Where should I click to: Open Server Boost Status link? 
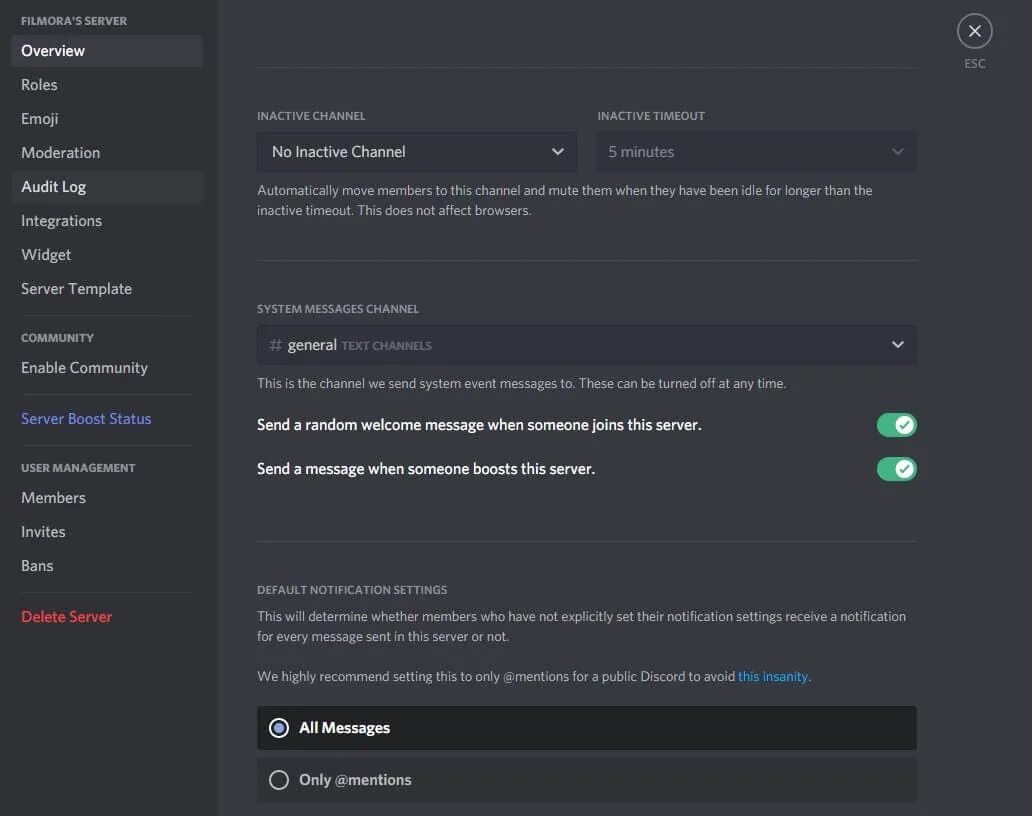click(x=87, y=419)
